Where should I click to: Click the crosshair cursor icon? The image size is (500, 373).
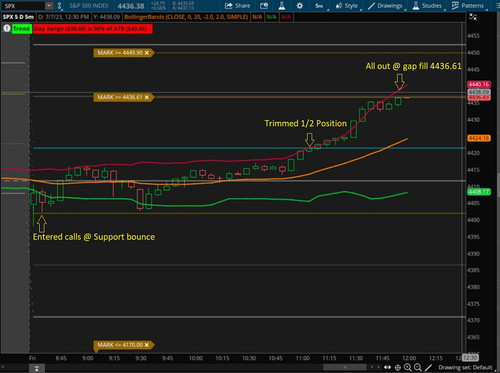[x=397, y=368]
